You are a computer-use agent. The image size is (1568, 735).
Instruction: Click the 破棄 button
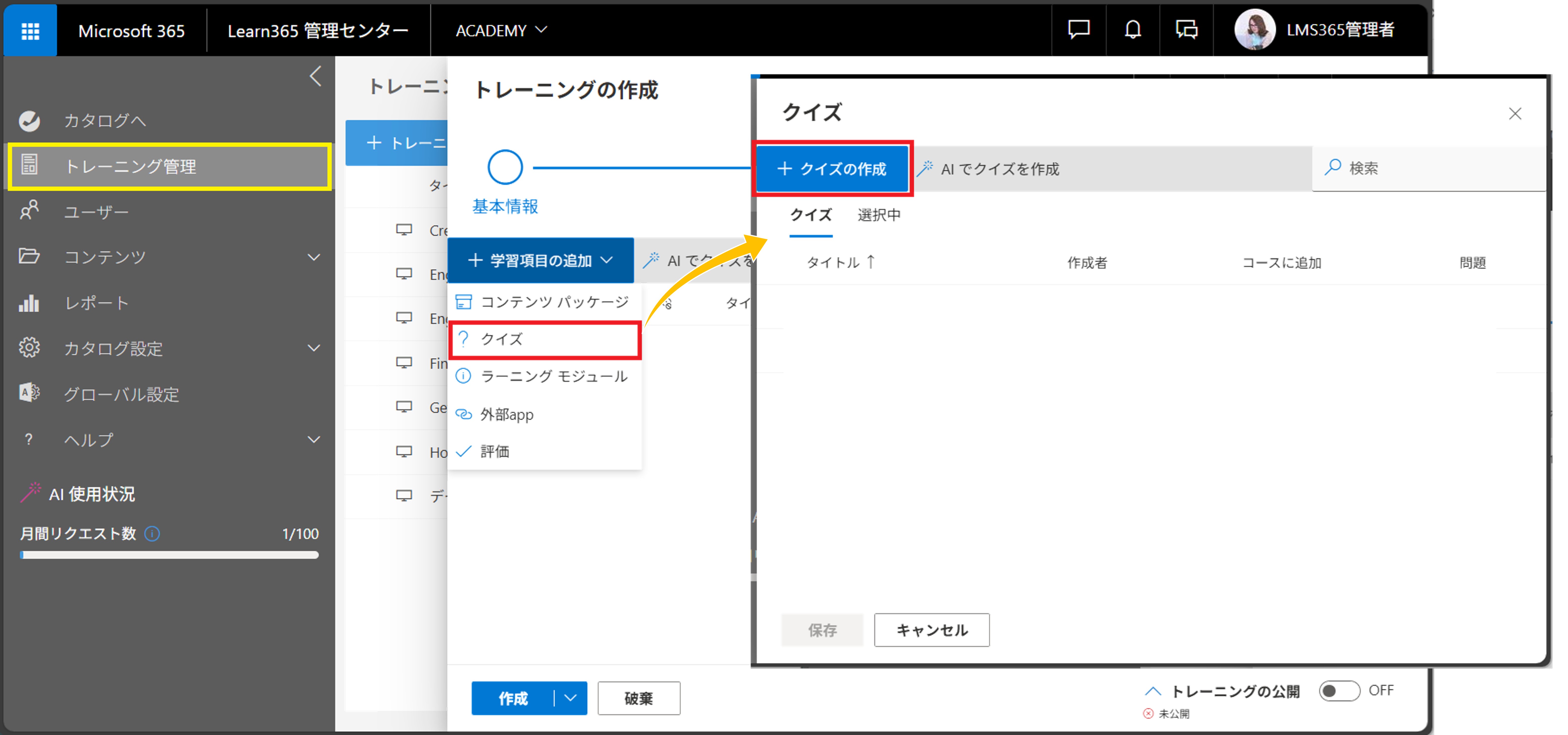pyautogui.click(x=639, y=699)
